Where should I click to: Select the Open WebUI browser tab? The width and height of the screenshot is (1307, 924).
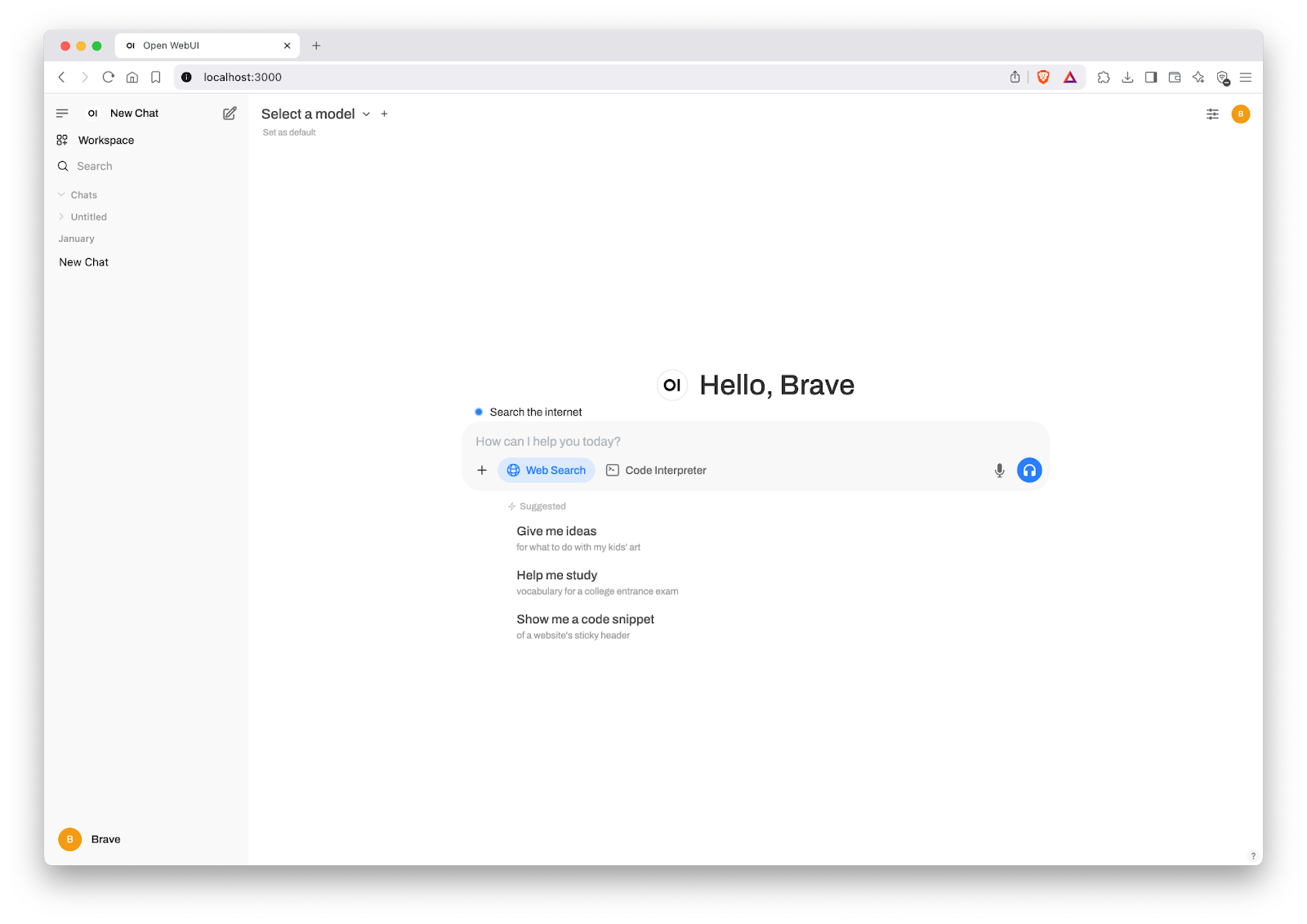(207, 46)
